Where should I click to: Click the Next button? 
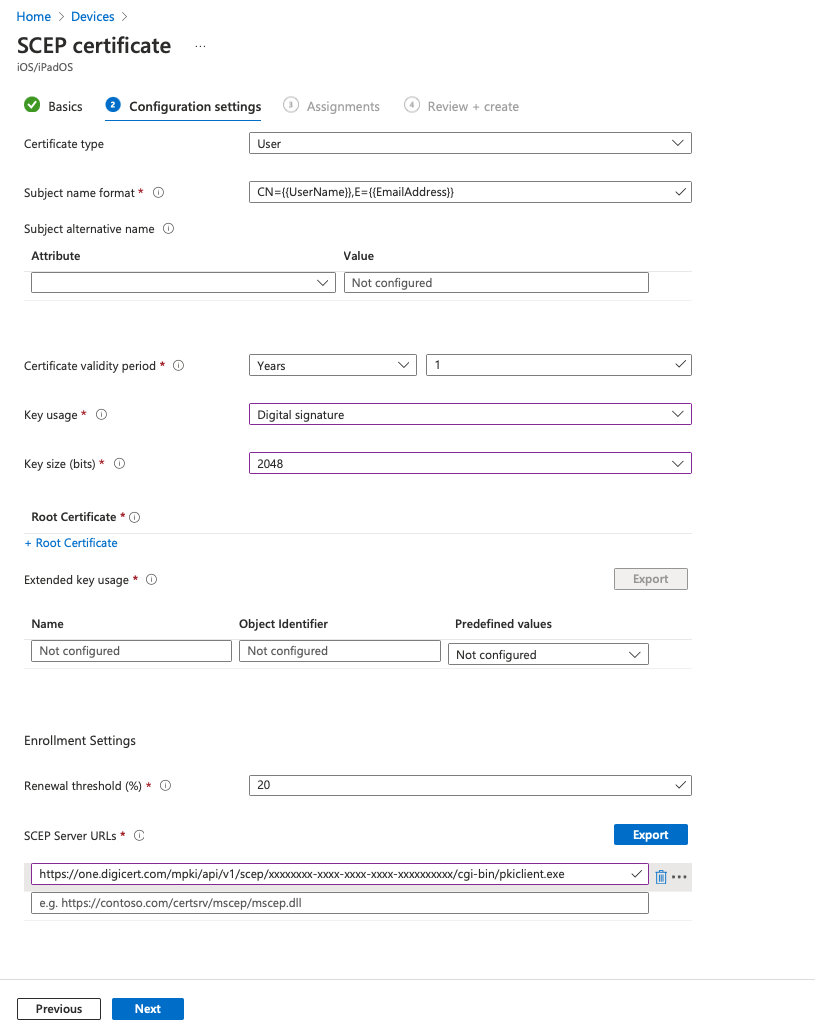click(x=148, y=1009)
